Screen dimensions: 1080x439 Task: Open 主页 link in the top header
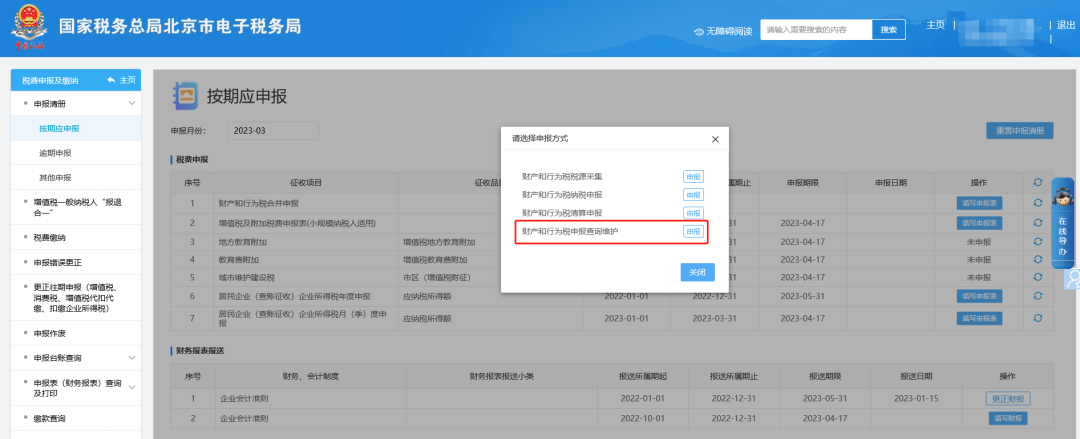pos(935,25)
